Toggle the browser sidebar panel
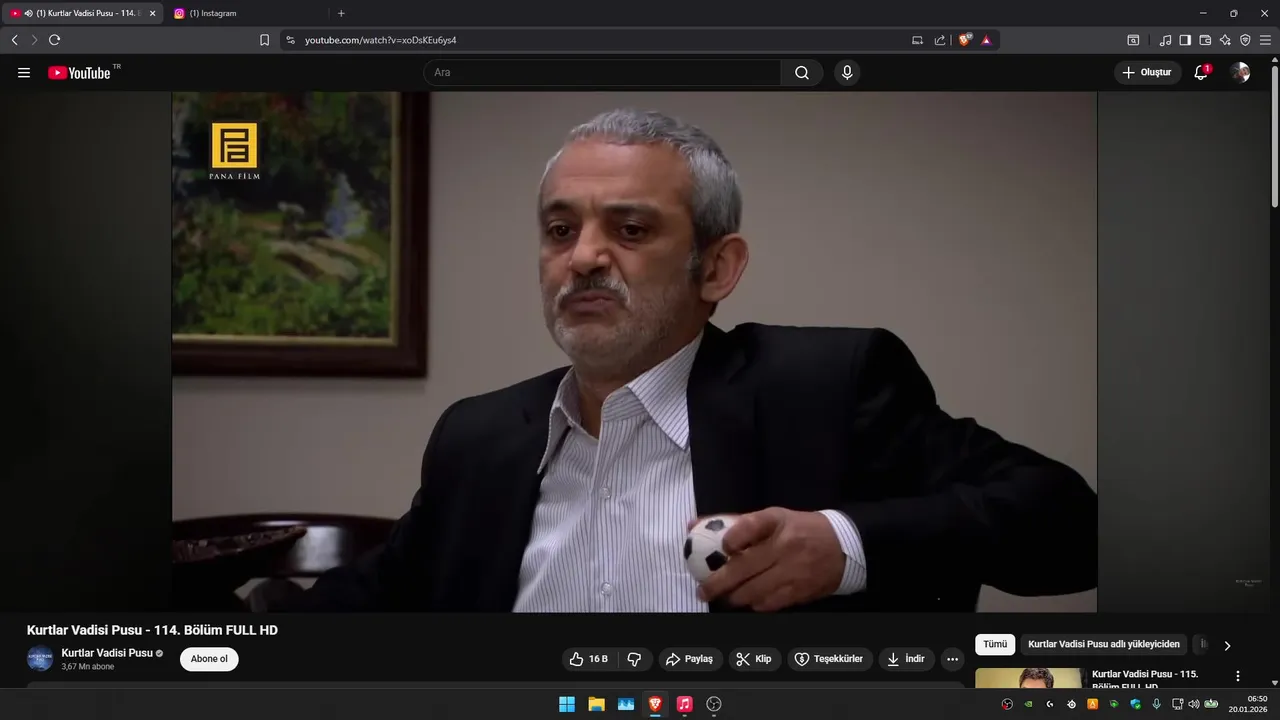Viewport: 1280px width, 720px height. click(x=1185, y=40)
